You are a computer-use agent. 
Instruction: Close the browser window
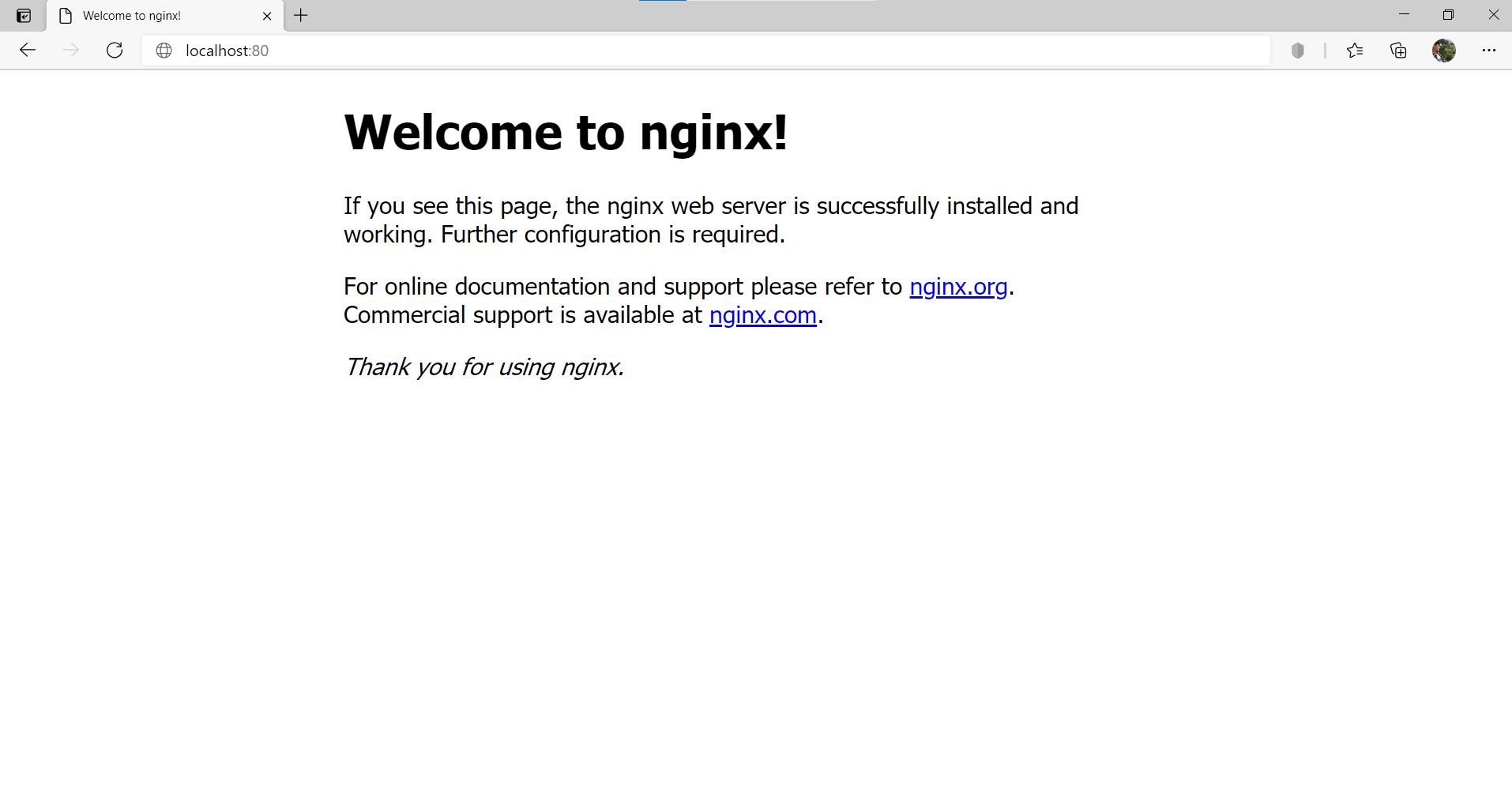click(x=1493, y=15)
